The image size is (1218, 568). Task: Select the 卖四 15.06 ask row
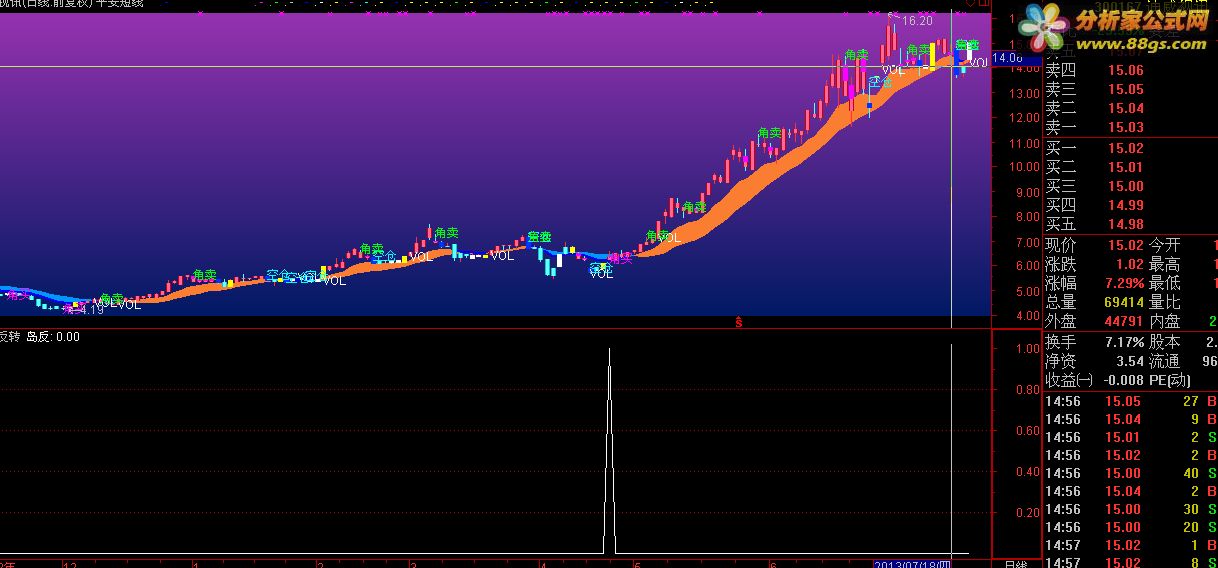tap(1131, 70)
